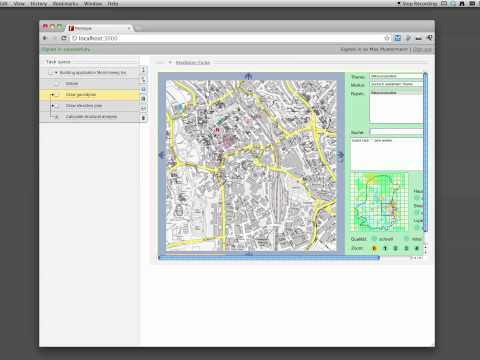Set map zoom level to 4
The height and width of the screenshot is (360, 480).
[x=417, y=248]
